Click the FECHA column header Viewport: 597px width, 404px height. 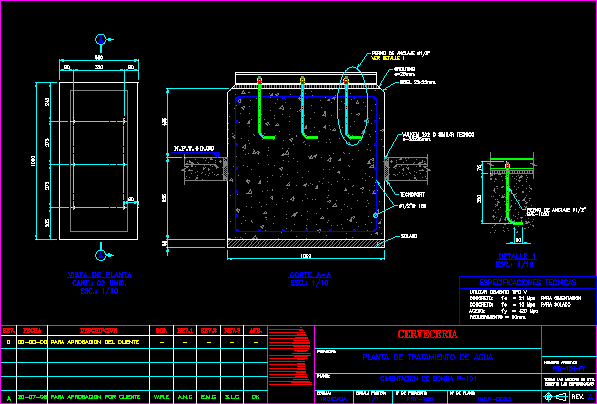click(x=32, y=331)
